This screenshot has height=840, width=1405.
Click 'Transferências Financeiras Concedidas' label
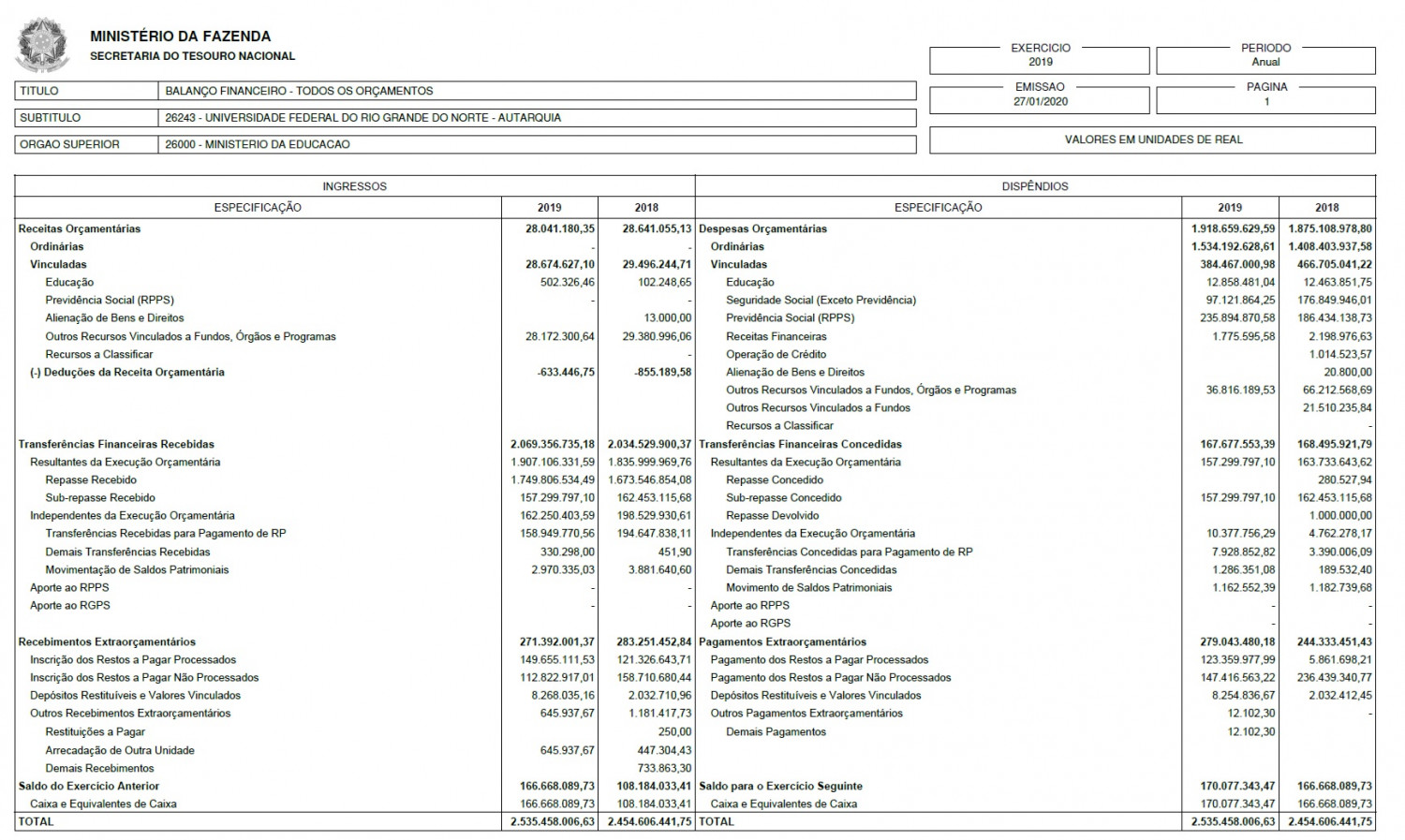pos(801,445)
